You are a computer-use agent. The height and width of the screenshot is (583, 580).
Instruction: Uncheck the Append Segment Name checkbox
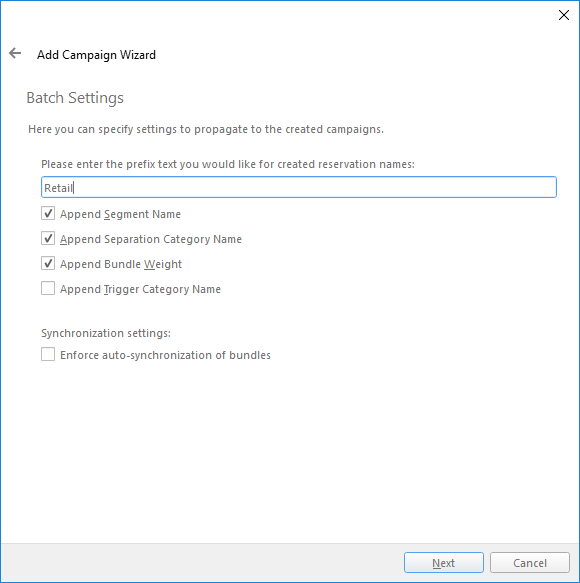tap(48, 213)
